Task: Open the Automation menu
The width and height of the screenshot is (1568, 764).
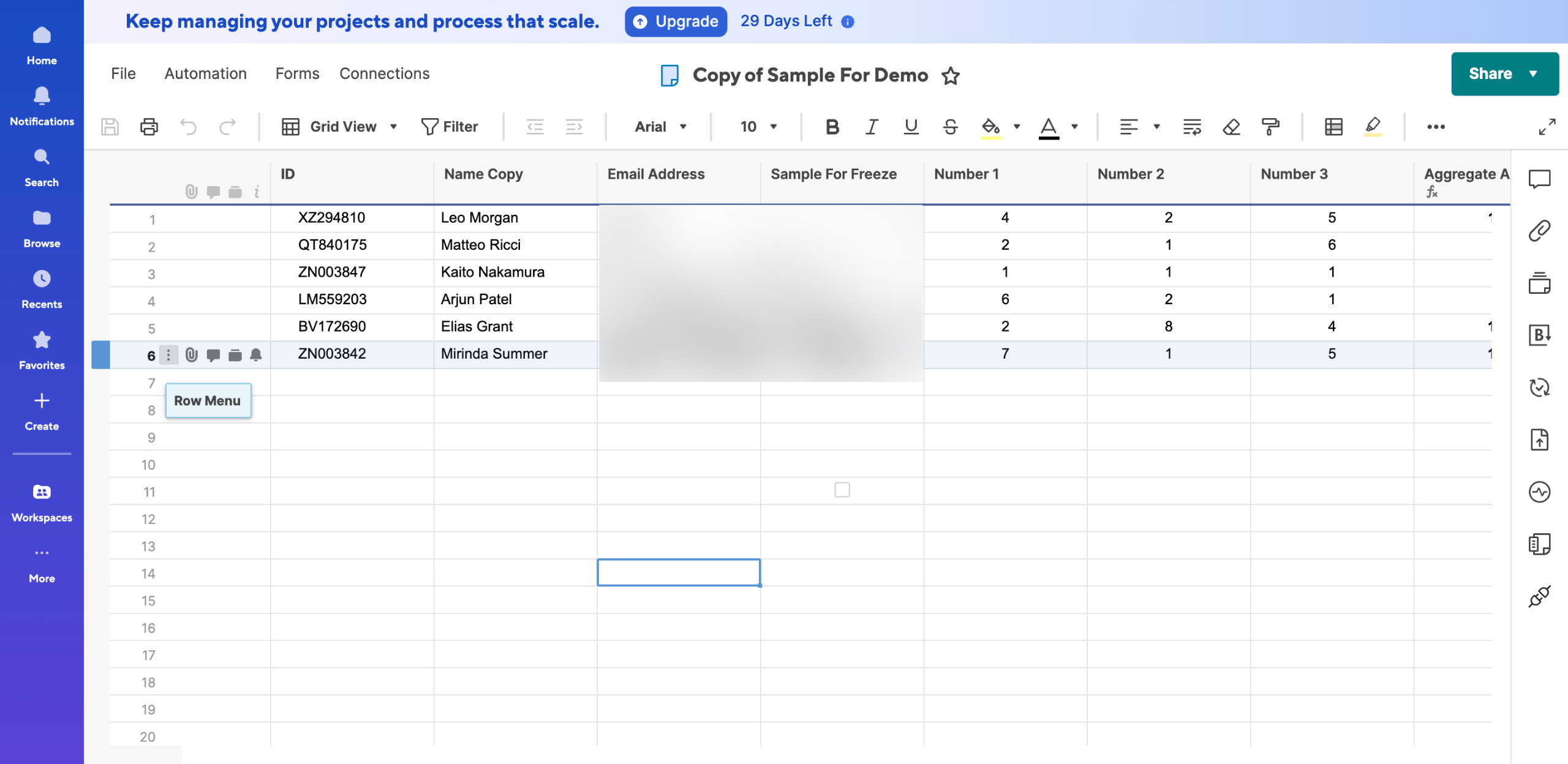Action: 205,73
